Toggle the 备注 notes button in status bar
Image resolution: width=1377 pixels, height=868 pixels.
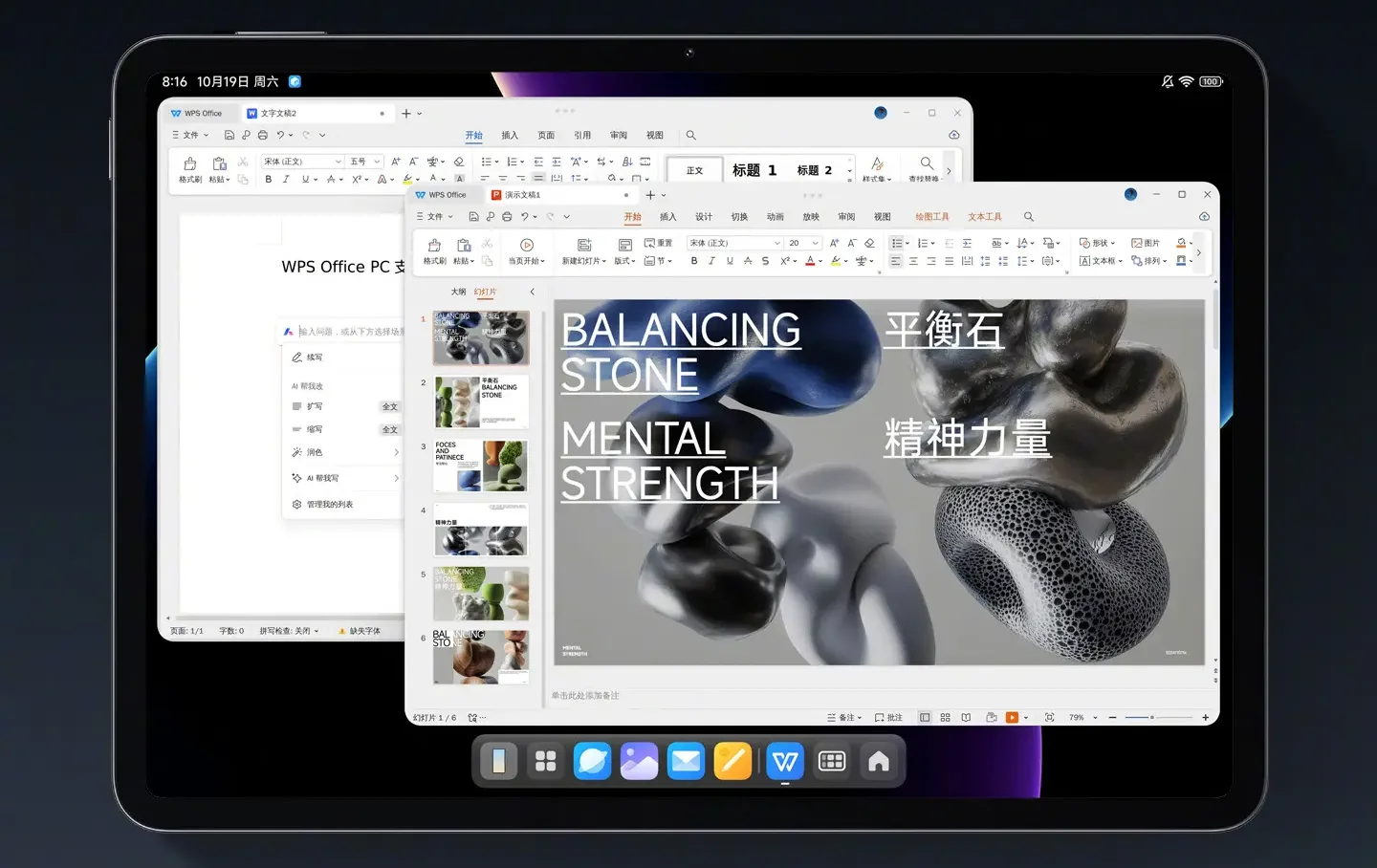click(x=844, y=717)
